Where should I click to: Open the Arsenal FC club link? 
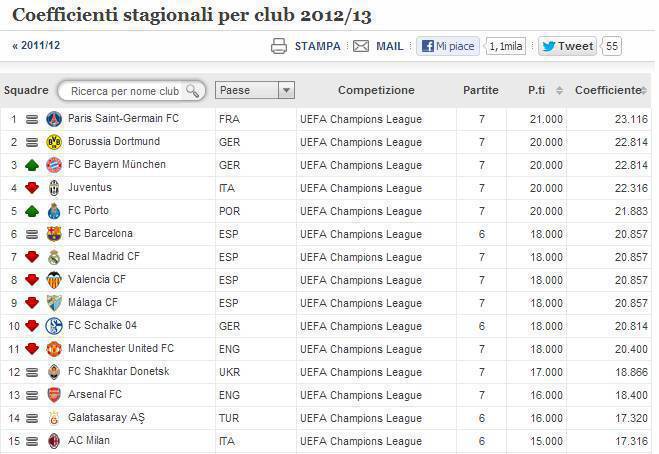[97, 395]
